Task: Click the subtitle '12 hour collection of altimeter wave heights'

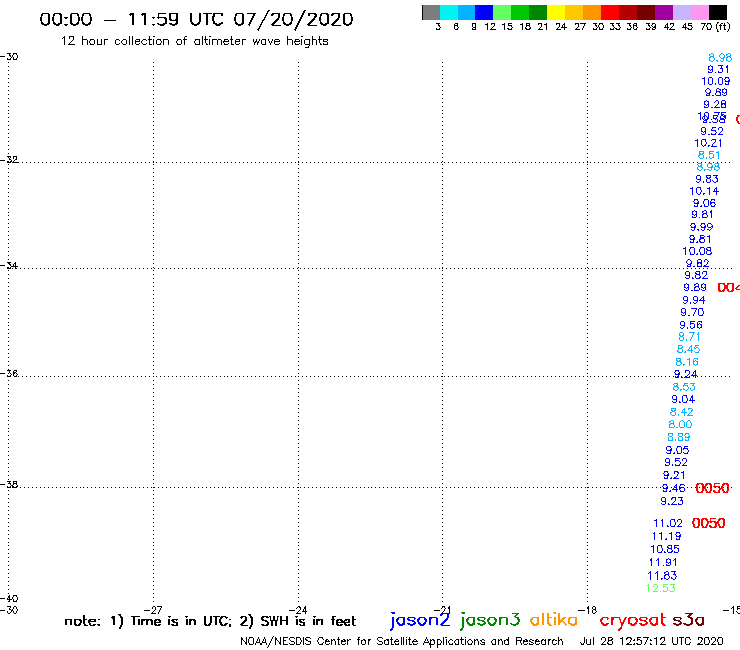Action: pyautogui.click(x=194, y=41)
